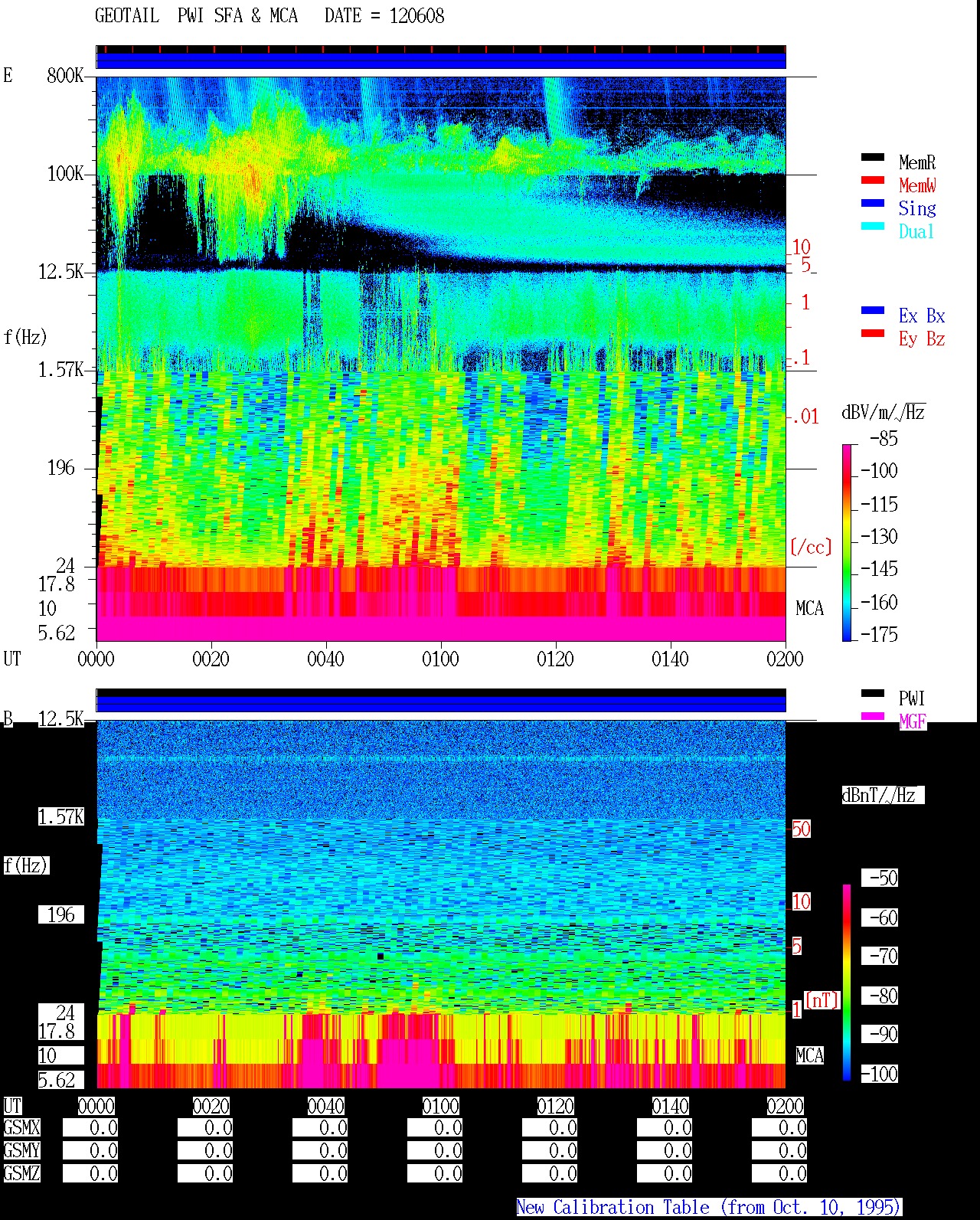Click the "dBnT/√Hz" unit label
Image resolution: width=980 pixels, height=1220 pixels.
pyautogui.click(x=883, y=795)
